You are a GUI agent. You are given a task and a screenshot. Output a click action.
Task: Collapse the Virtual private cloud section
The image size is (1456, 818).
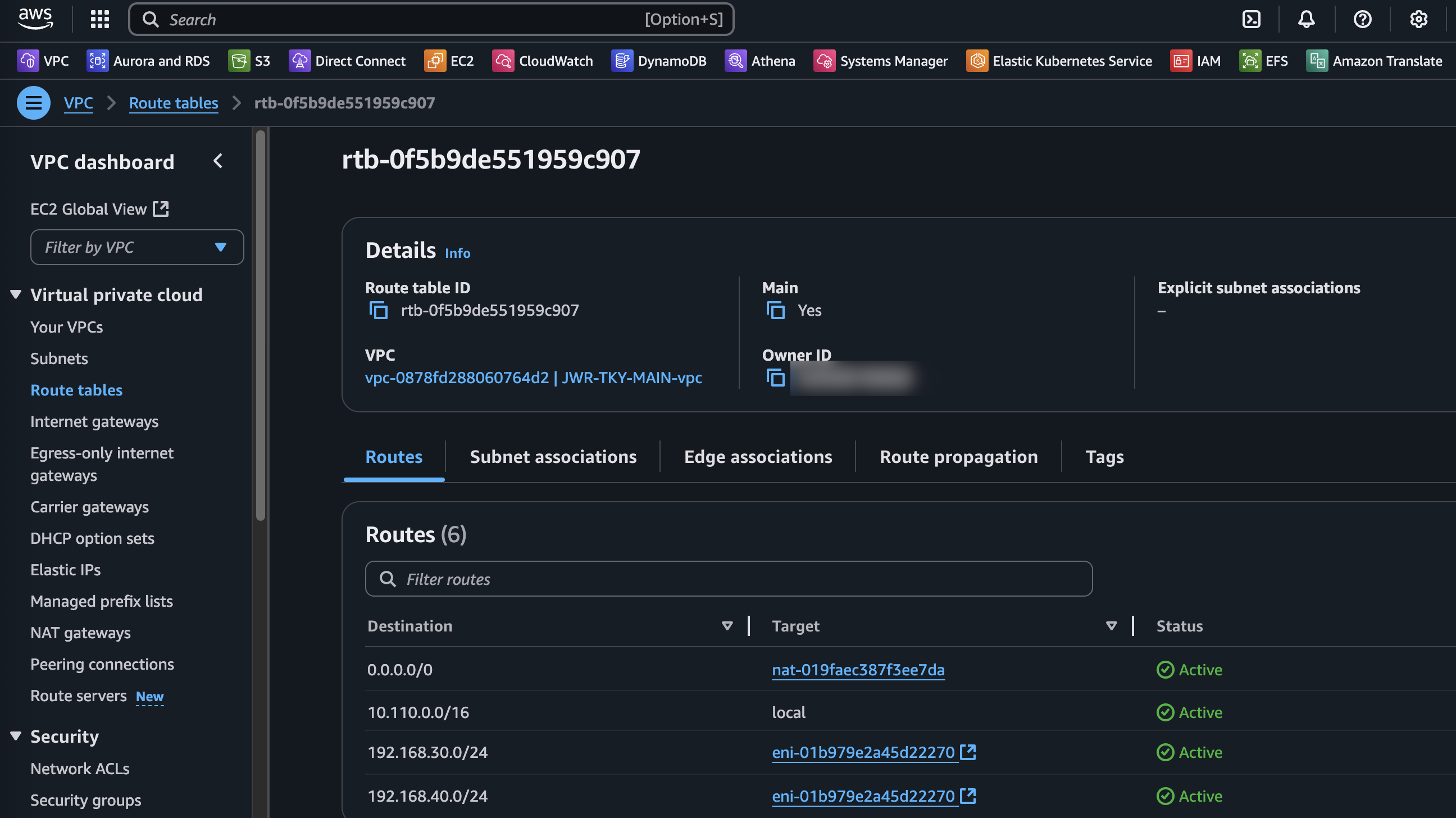(x=16, y=294)
